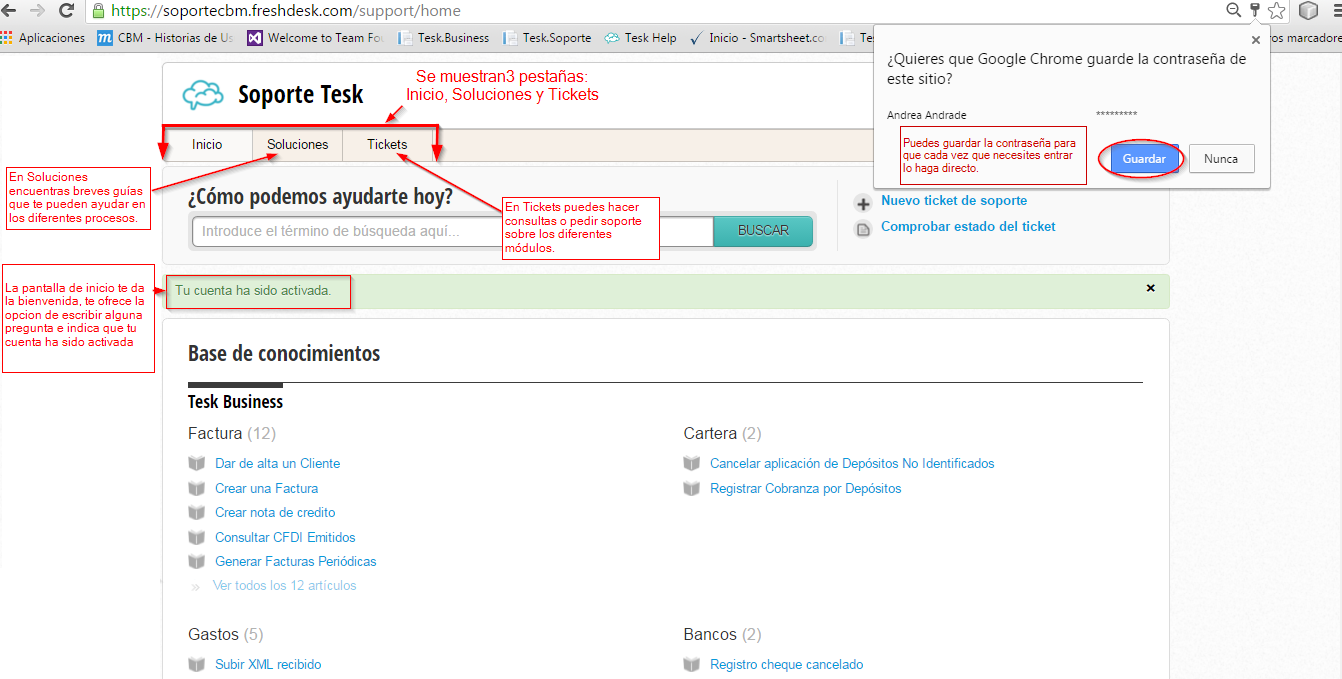The width and height of the screenshot is (1342, 679).
Task: Open the Tesk Help bookmark
Action: [641, 38]
